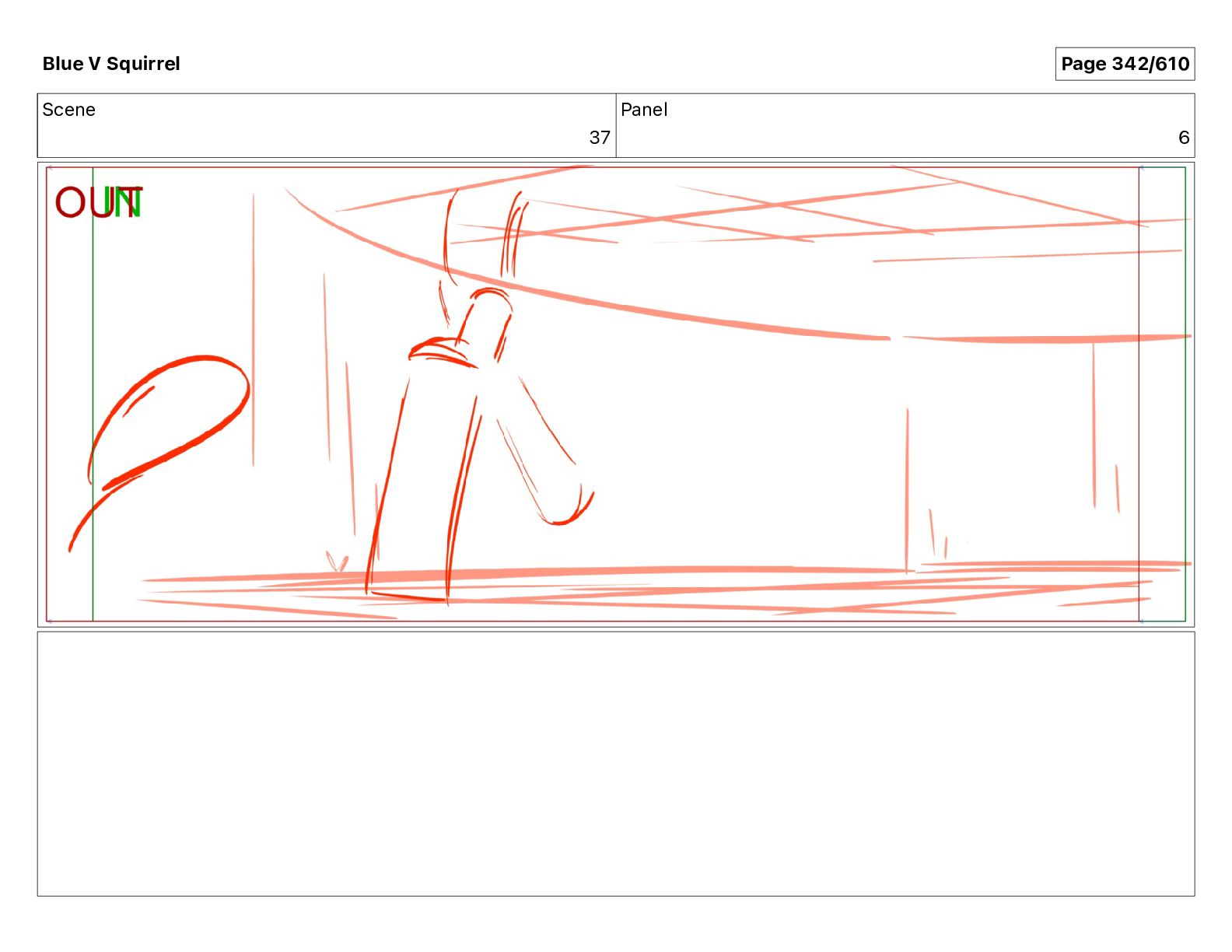Click the 'Scene' label
Screen dimensions: 1232x952
(x=68, y=110)
